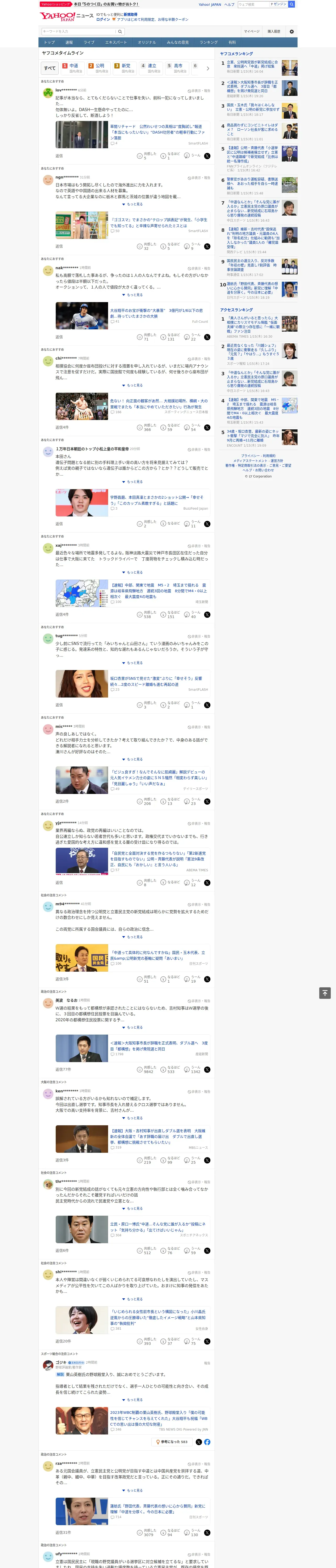Open the みんなの意見 navigation tab
Viewport: 336px width, 1568px height.
[x=177, y=43]
